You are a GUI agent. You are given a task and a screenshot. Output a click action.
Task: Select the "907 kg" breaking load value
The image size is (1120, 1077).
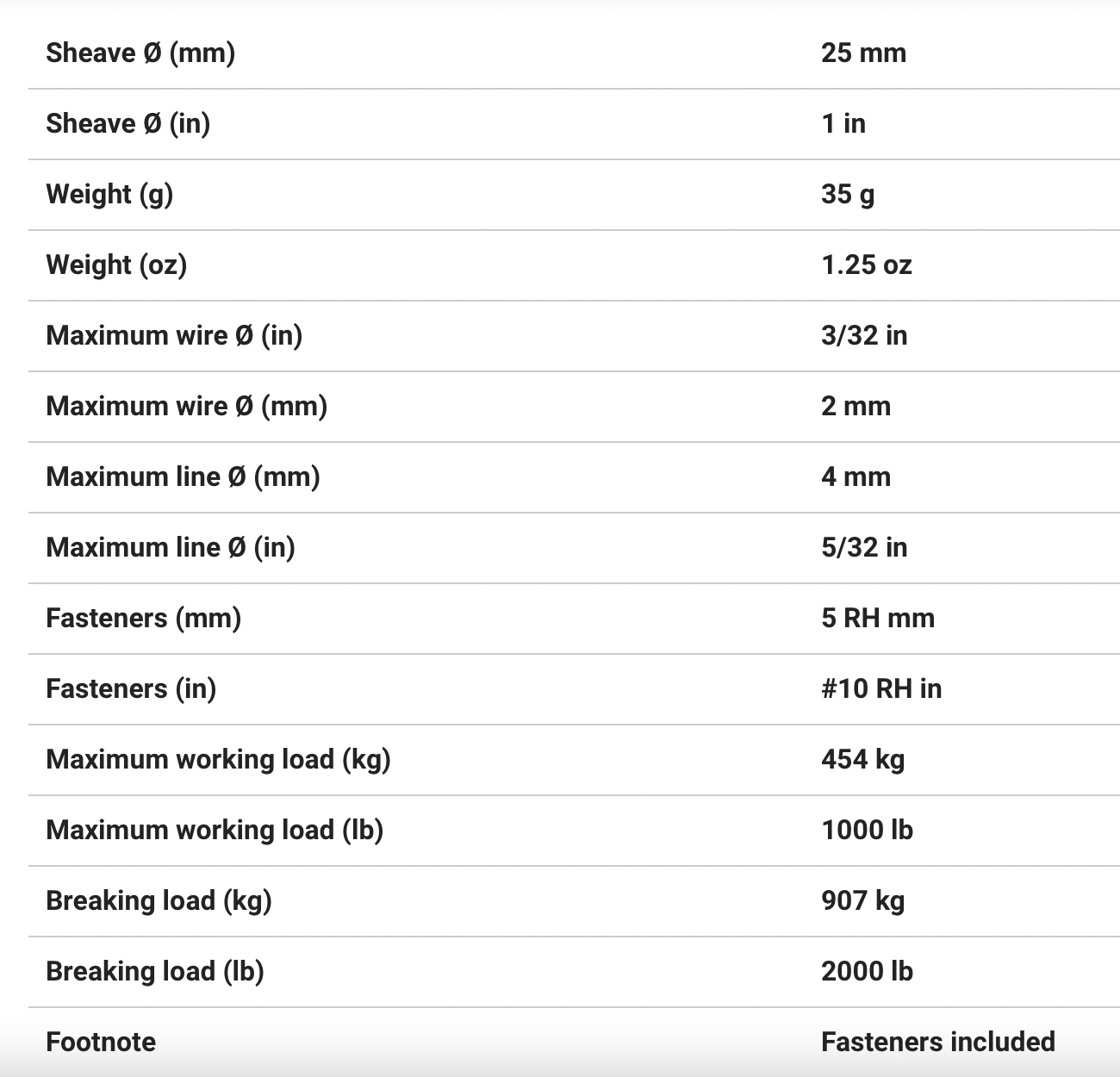(x=862, y=900)
